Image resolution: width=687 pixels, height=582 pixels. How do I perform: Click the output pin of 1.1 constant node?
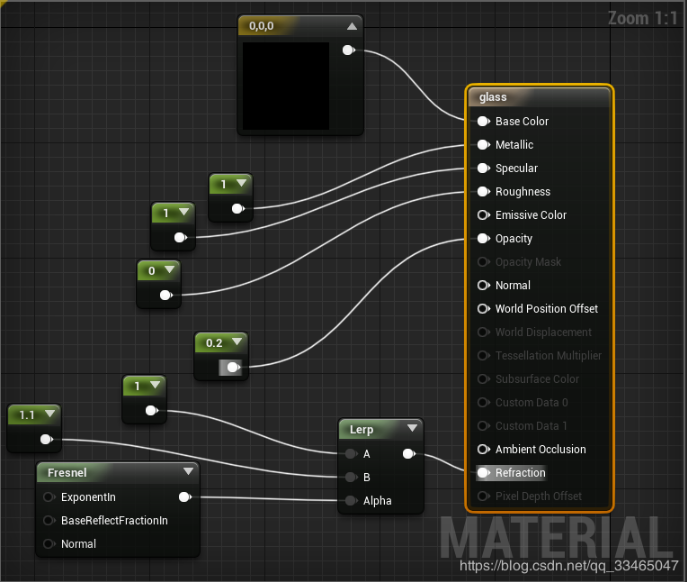[46, 439]
